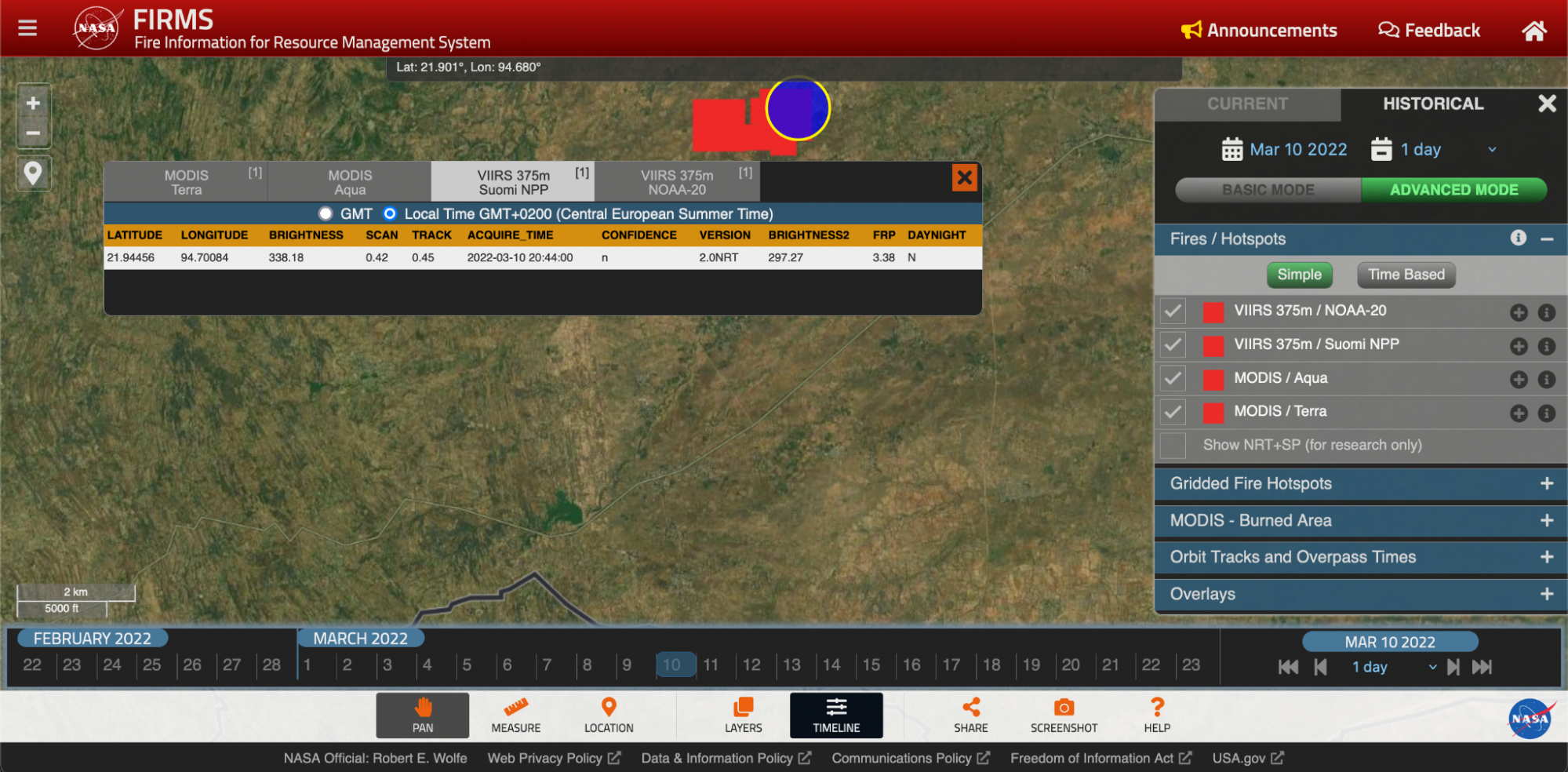Show info for MODIS / Aqua layer
The height and width of the screenshot is (772, 1568).
click(1547, 380)
